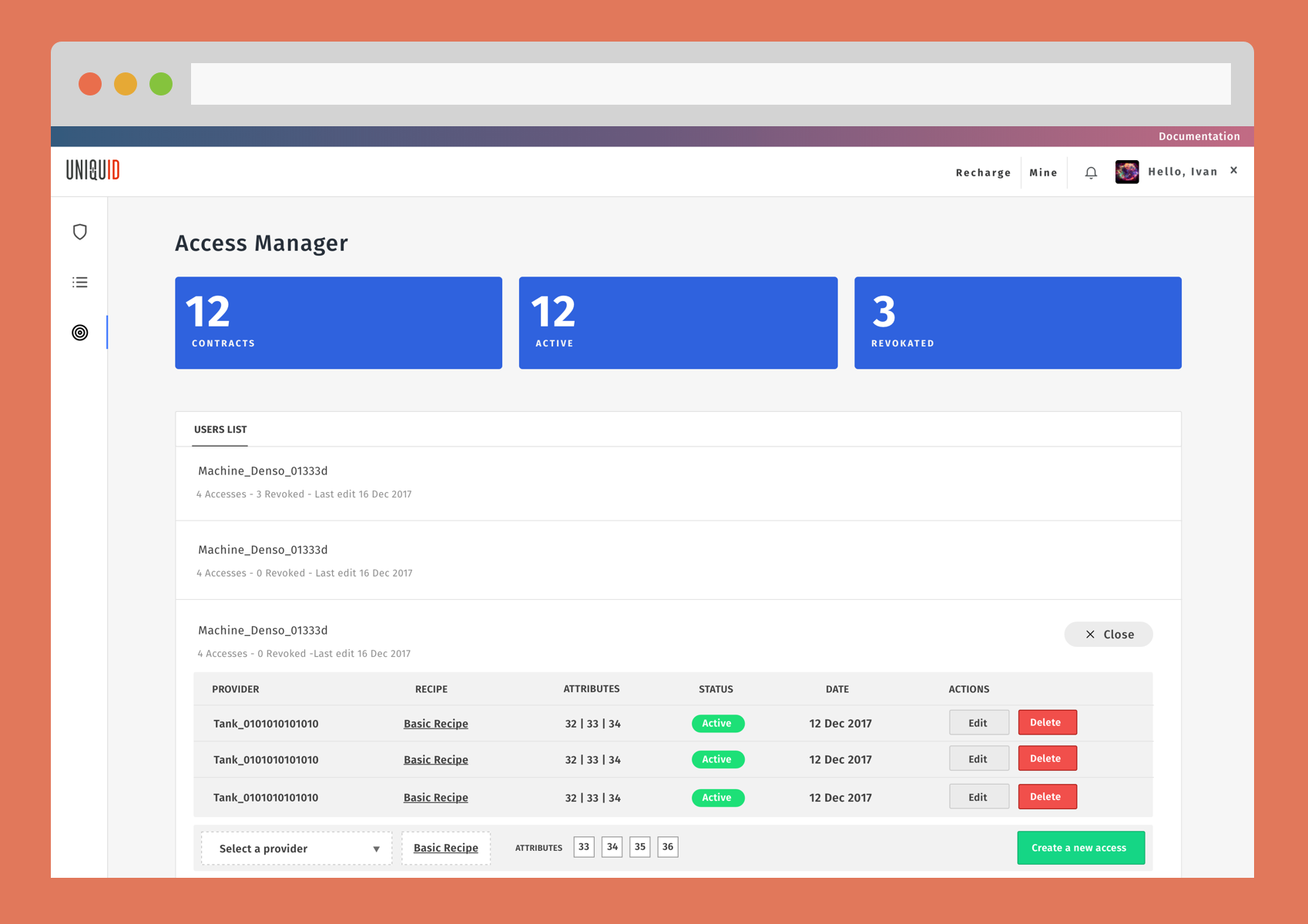The width and height of the screenshot is (1308, 924).
Task: Open the Recharge menu item
Action: [x=983, y=172]
